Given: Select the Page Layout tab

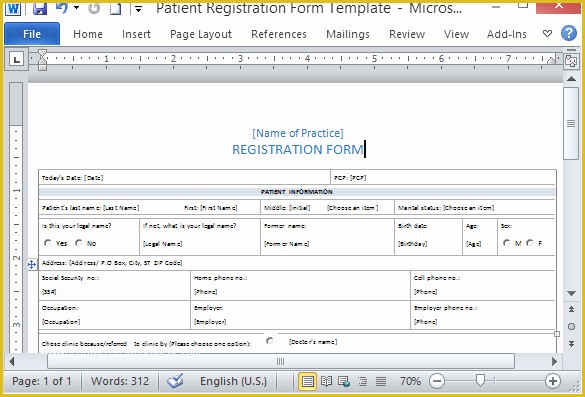Looking at the screenshot, I should tap(201, 34).
